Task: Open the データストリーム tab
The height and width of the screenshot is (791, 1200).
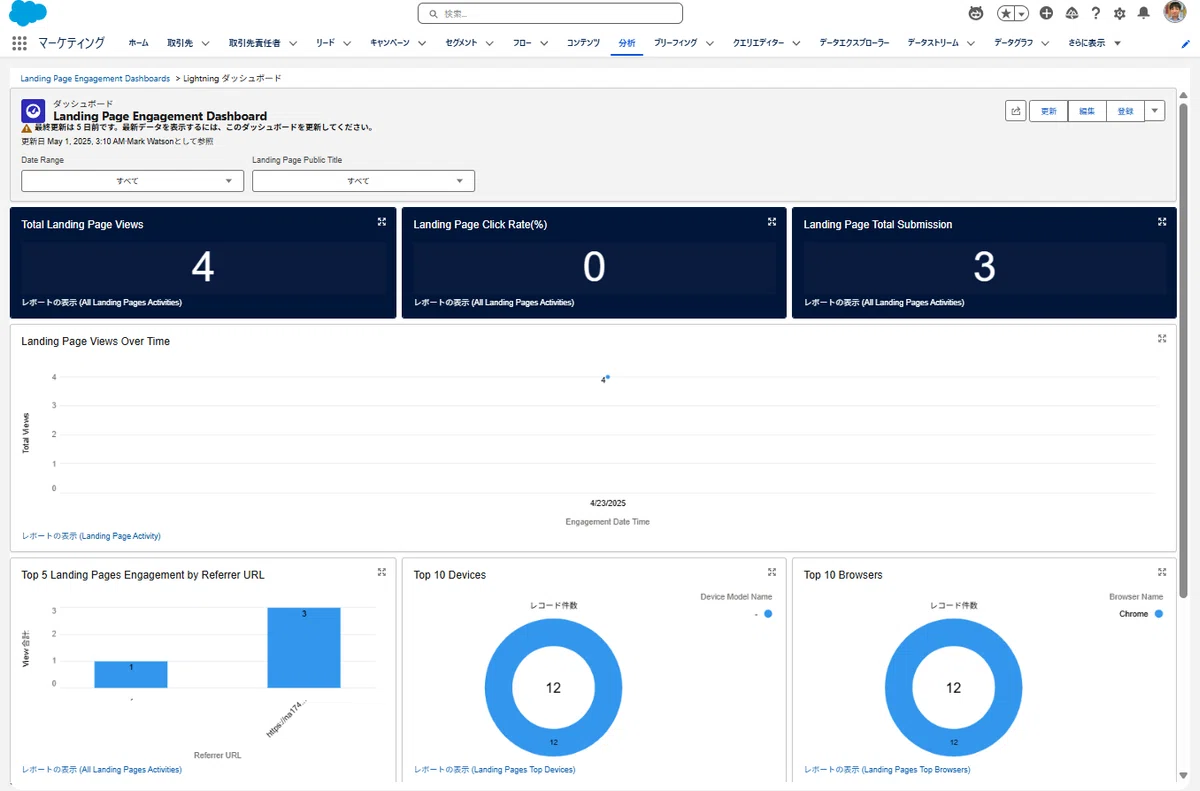Action: tap(933, 43)
